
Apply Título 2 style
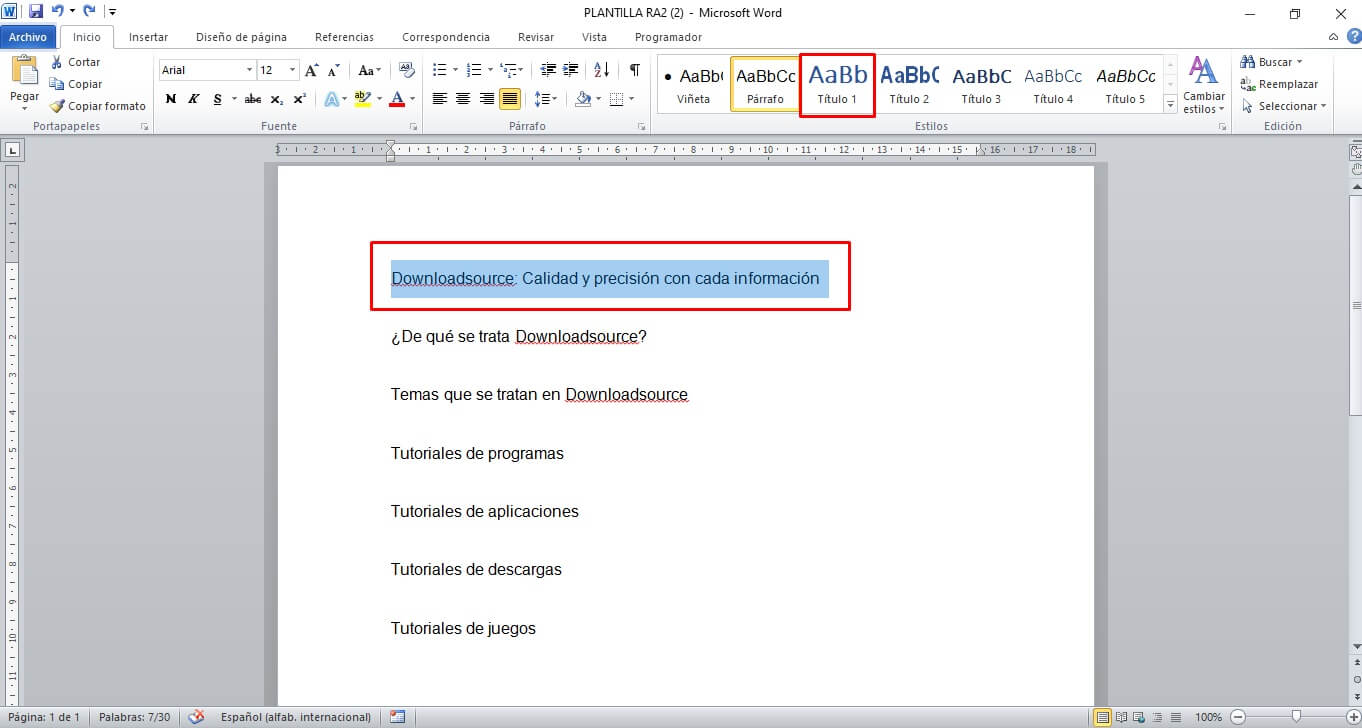909,85
